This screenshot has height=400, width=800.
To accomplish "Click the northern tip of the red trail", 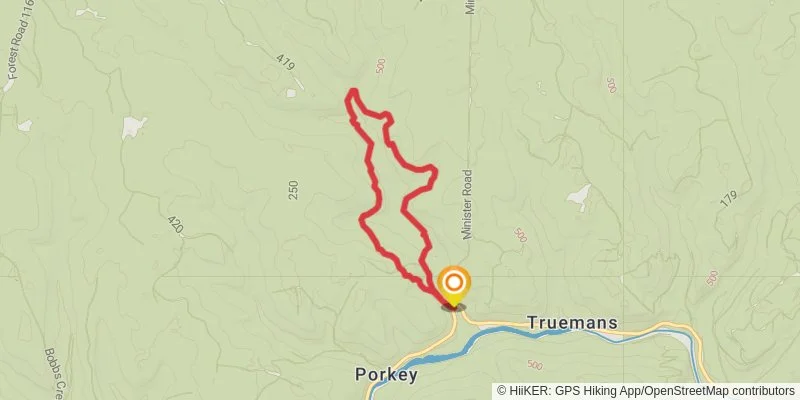I will click(352, 92).
